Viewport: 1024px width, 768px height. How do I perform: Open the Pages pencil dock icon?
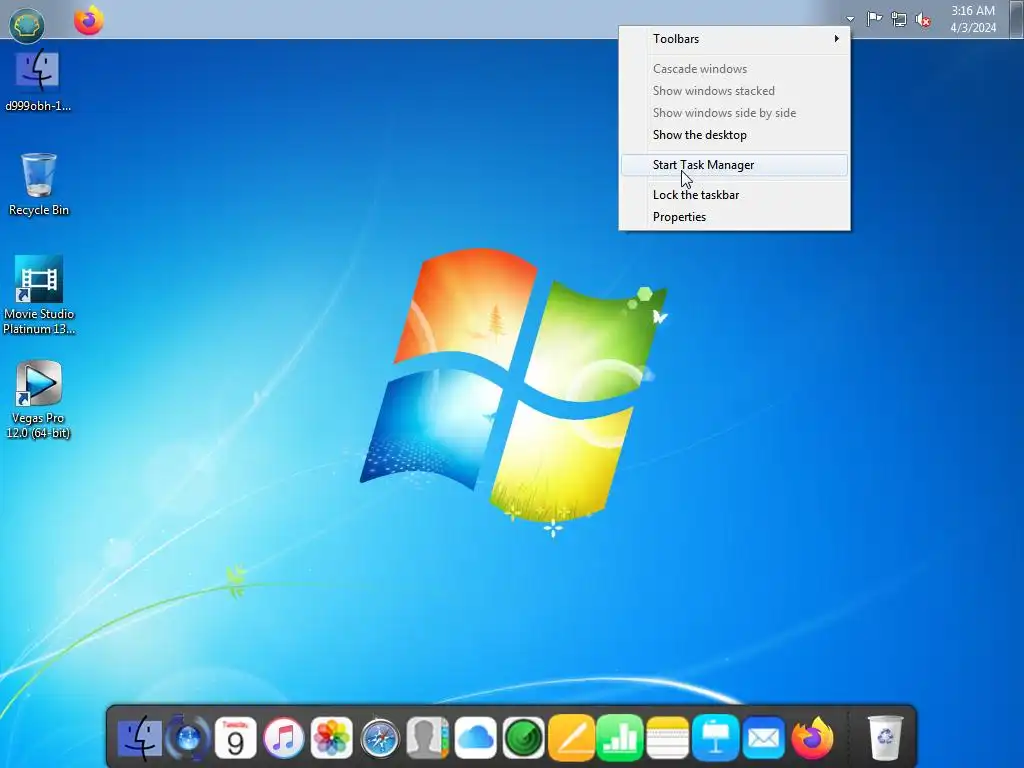[x=571, y=739]
